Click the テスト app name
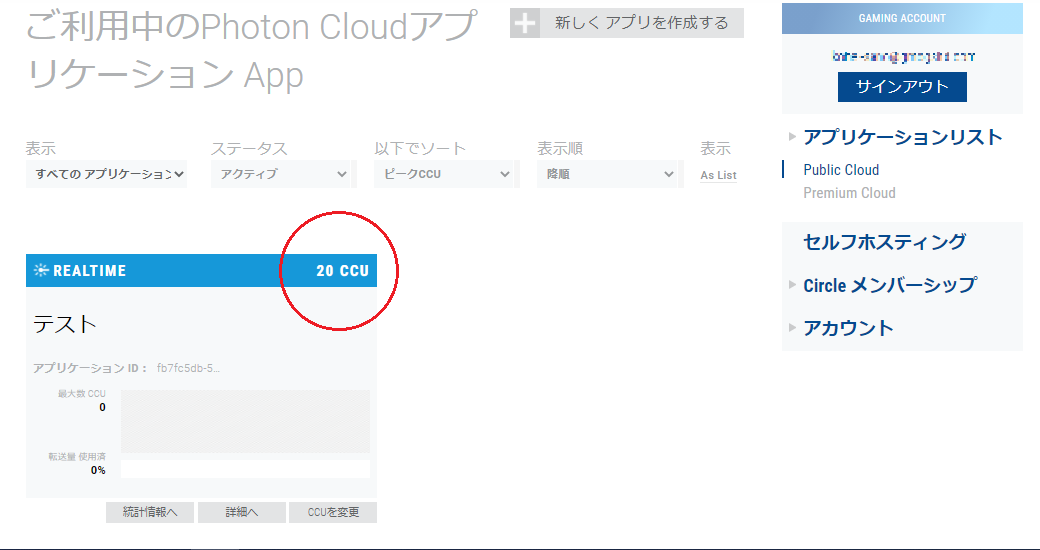Image resolution: width=1040 pixels, height=550 pixels. point(65,324)
